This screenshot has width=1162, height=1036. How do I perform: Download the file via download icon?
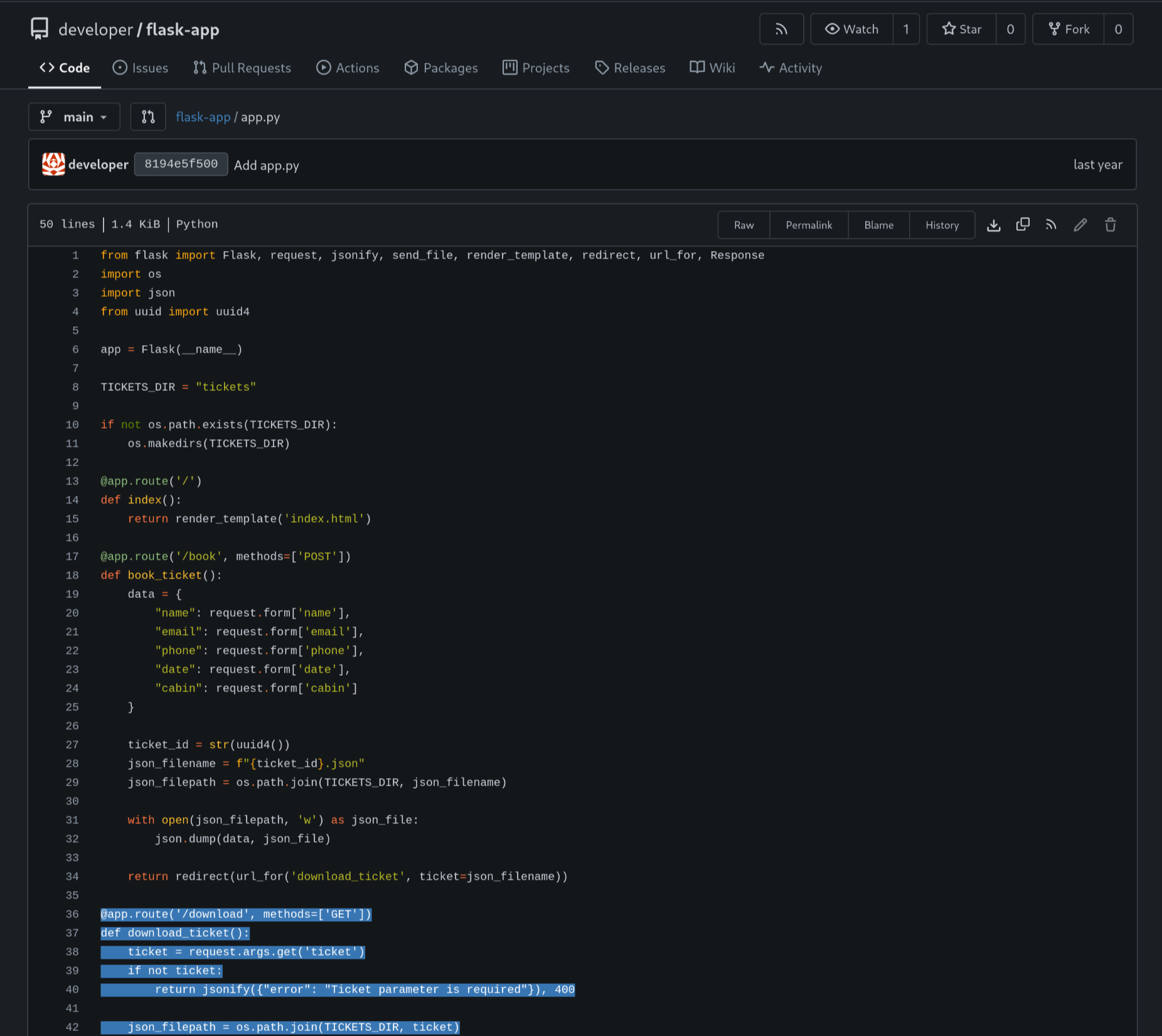(x=993, y=225)
